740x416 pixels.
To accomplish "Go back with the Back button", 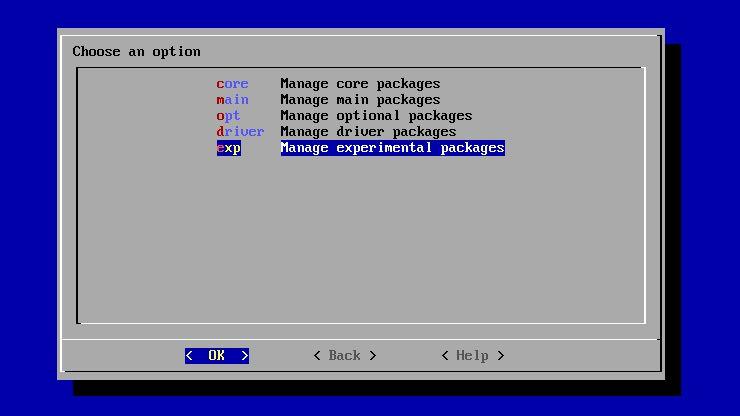I will 344,356.
